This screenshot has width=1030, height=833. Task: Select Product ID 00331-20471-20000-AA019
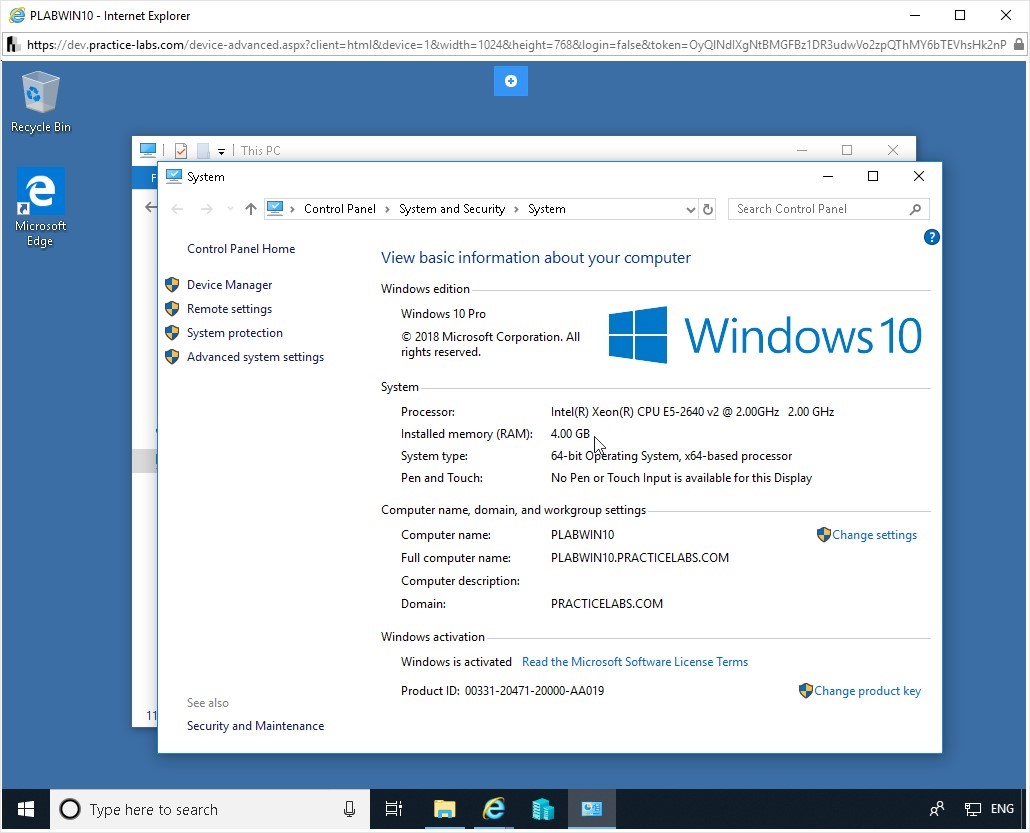click(503, 691)
